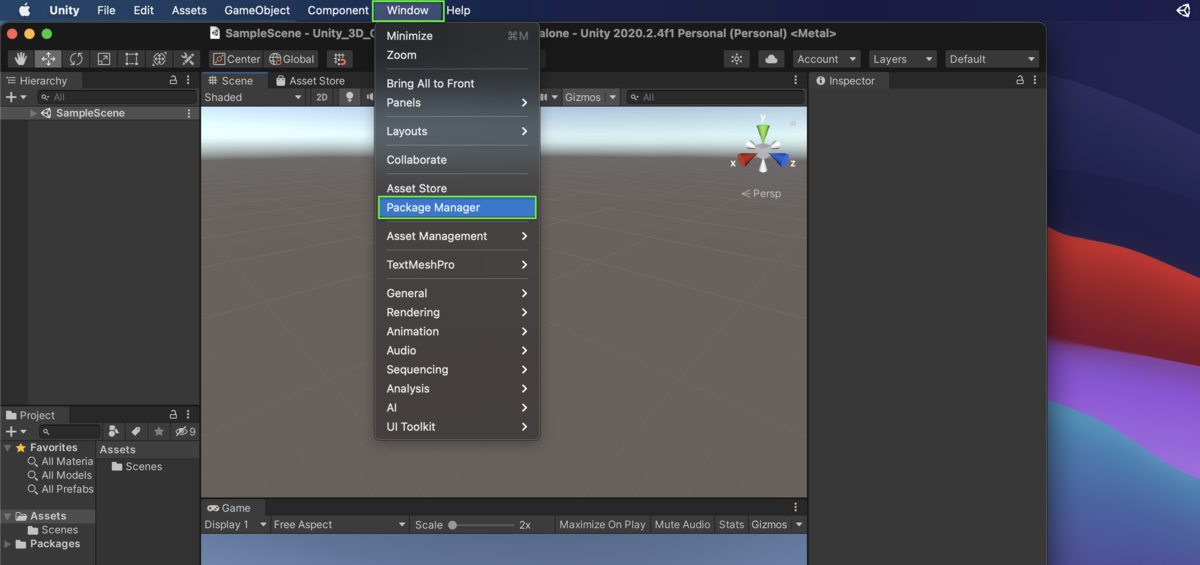
Task: Expand SampleScene in Hierarchy
Action: pos(33,113)
